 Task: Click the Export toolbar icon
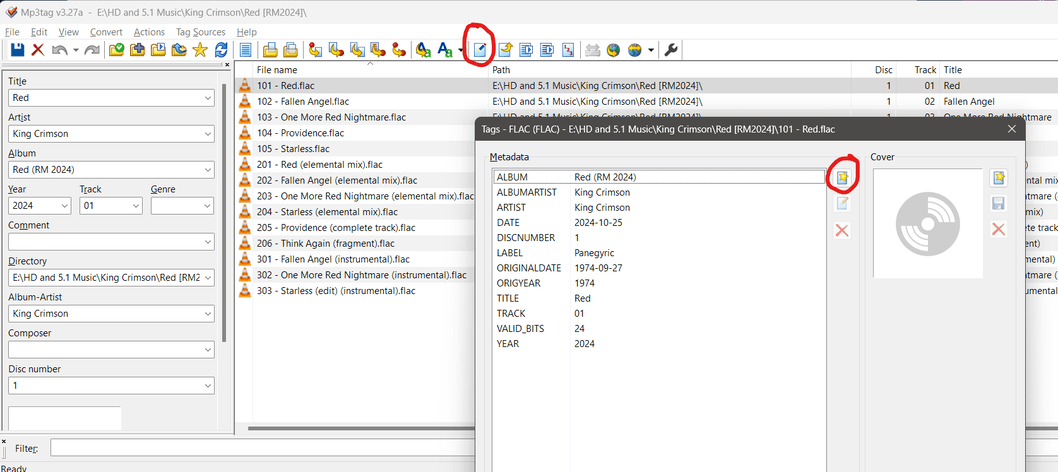pos(505,50)
